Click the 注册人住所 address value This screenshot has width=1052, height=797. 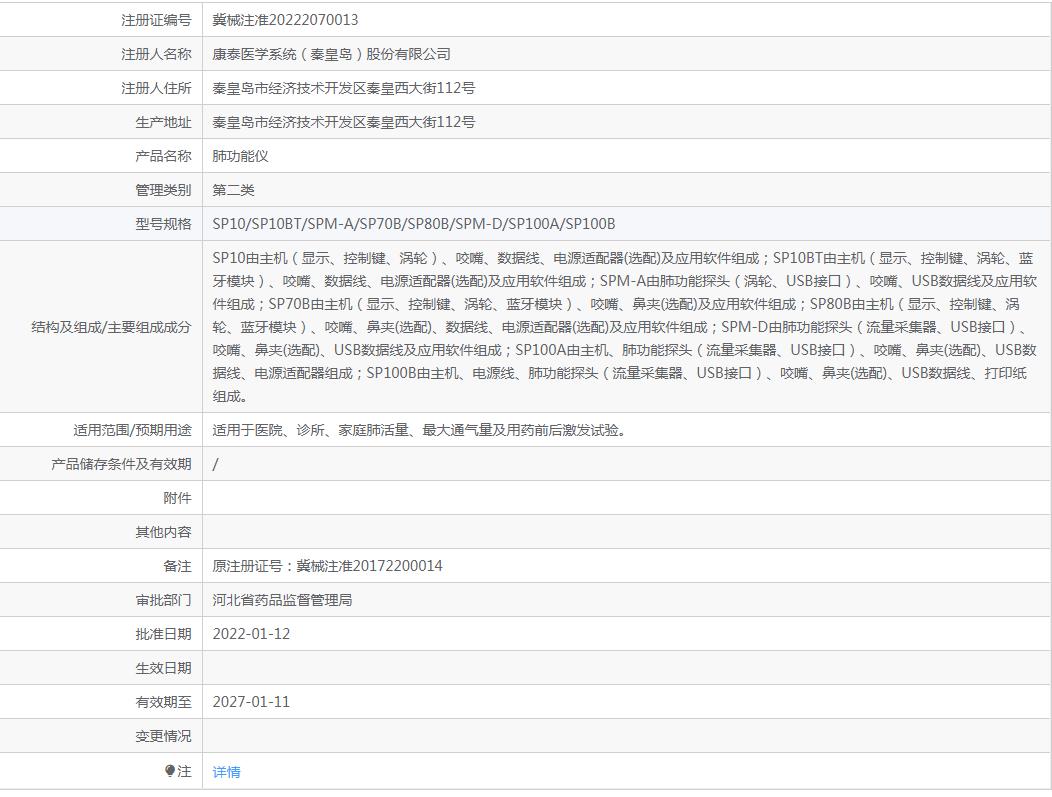[x=344, y=89]
